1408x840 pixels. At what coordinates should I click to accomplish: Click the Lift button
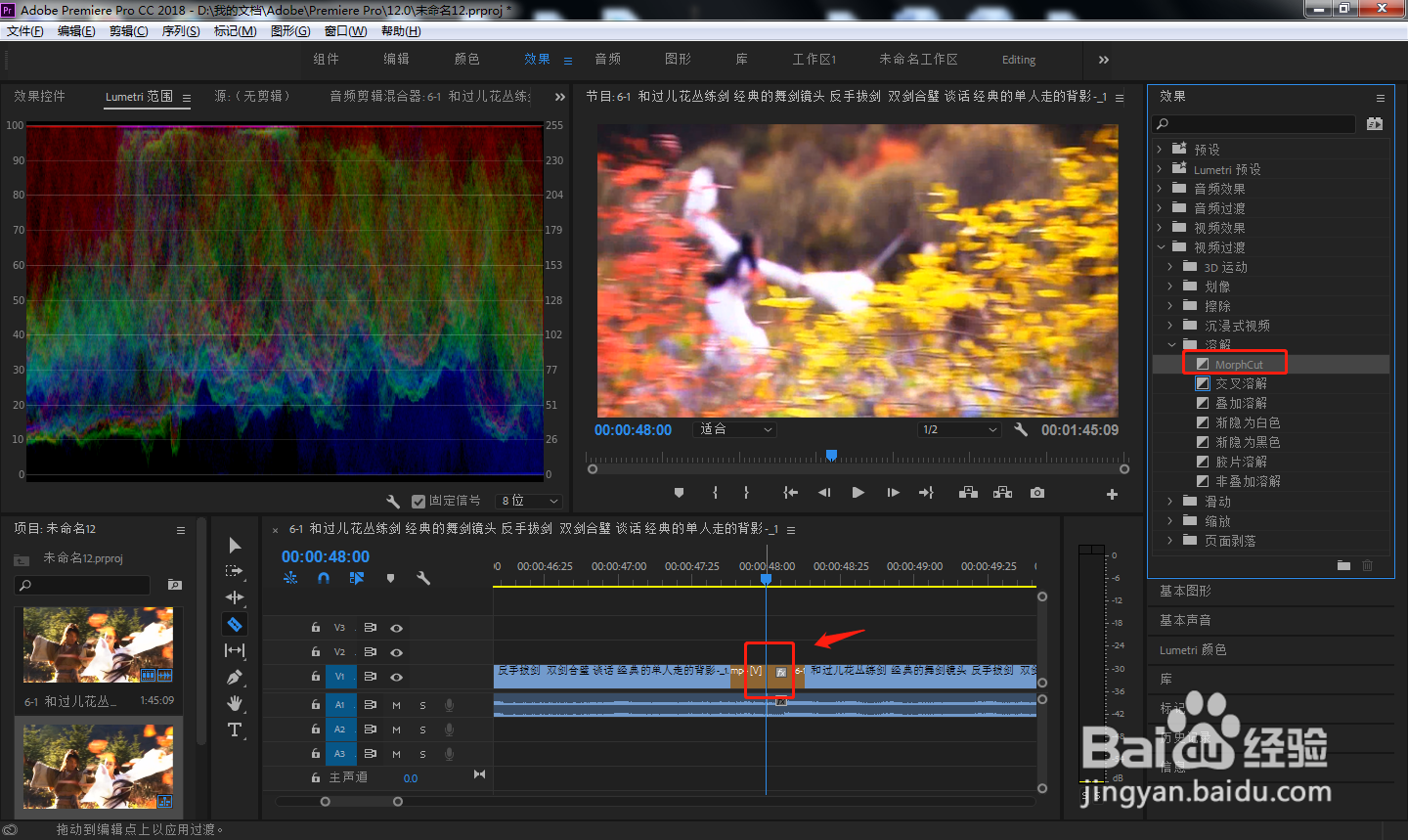(968, 493)
